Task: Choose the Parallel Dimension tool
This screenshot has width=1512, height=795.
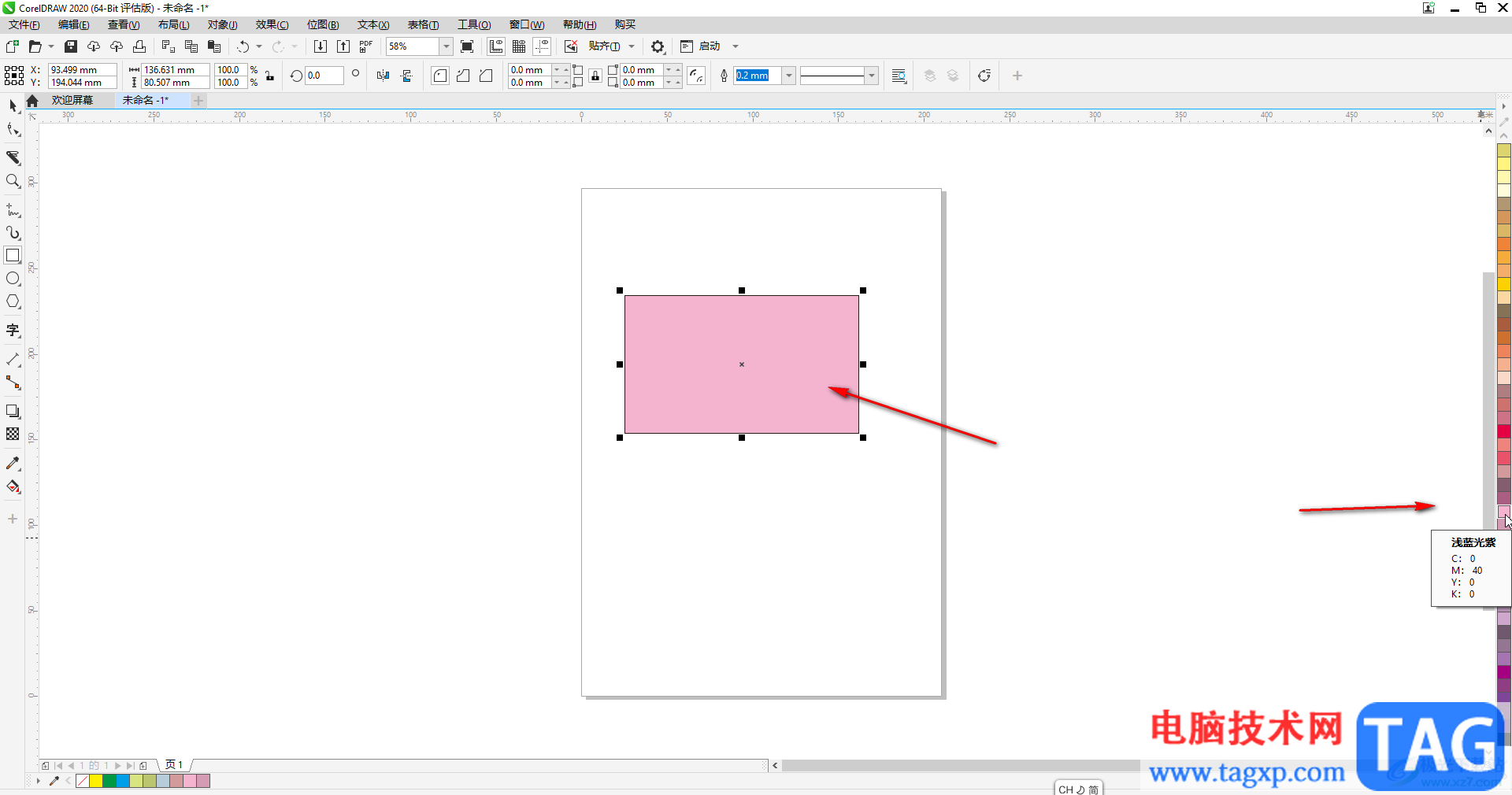Action: click(x=13, y=360)
